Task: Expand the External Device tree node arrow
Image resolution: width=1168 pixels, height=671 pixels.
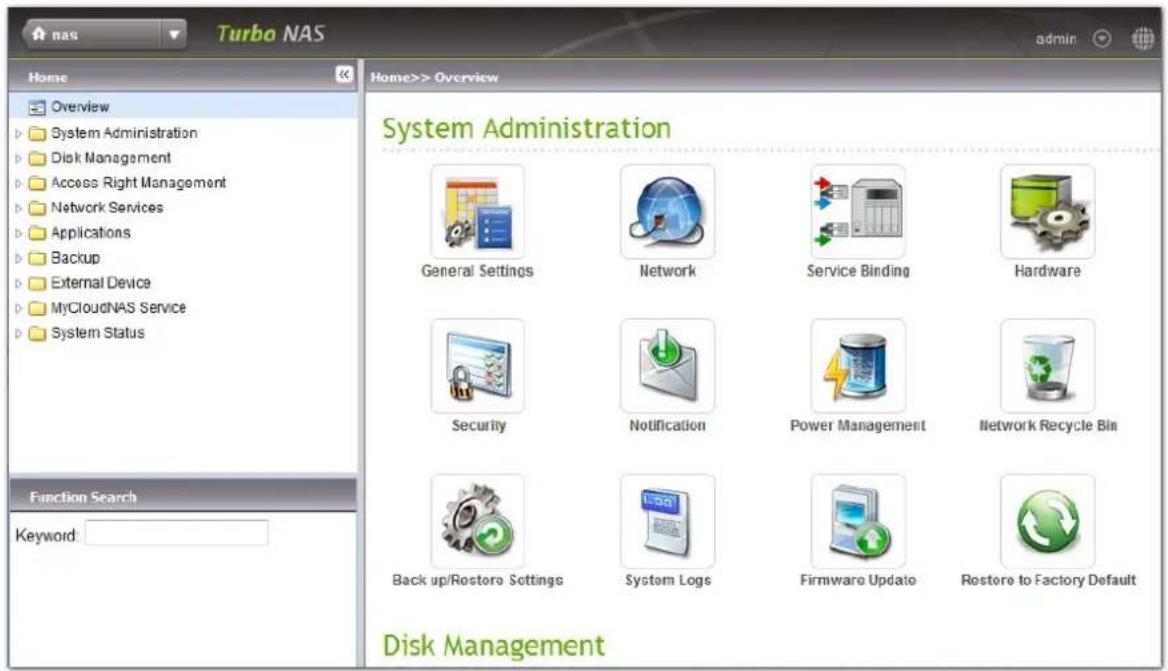Action: (19, 284)
